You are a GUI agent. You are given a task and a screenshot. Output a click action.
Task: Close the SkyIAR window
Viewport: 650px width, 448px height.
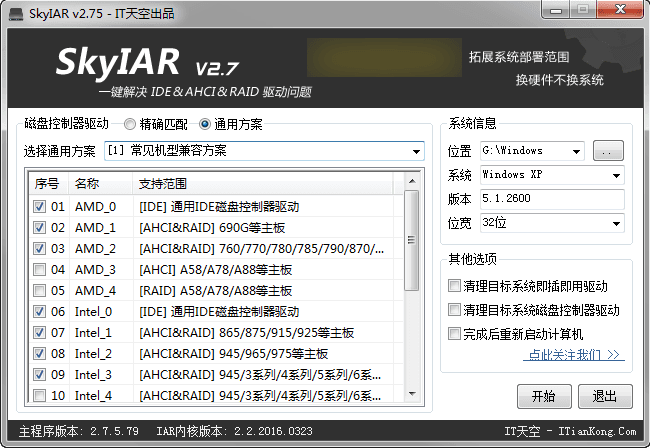(620, 9)
